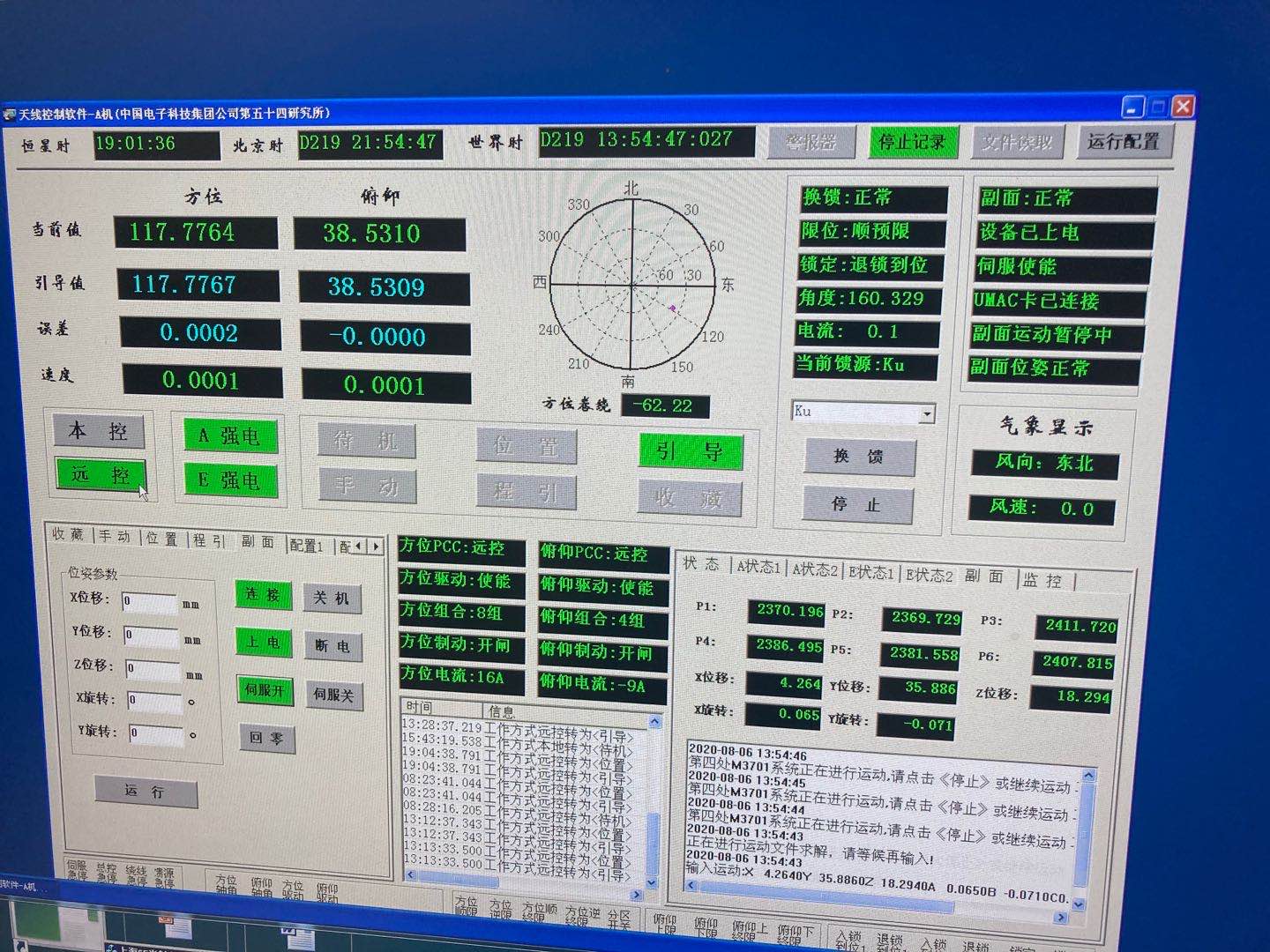Click the right scroll arrow on the left tab strip
The image size is (1270, 952).
[377, 547]
